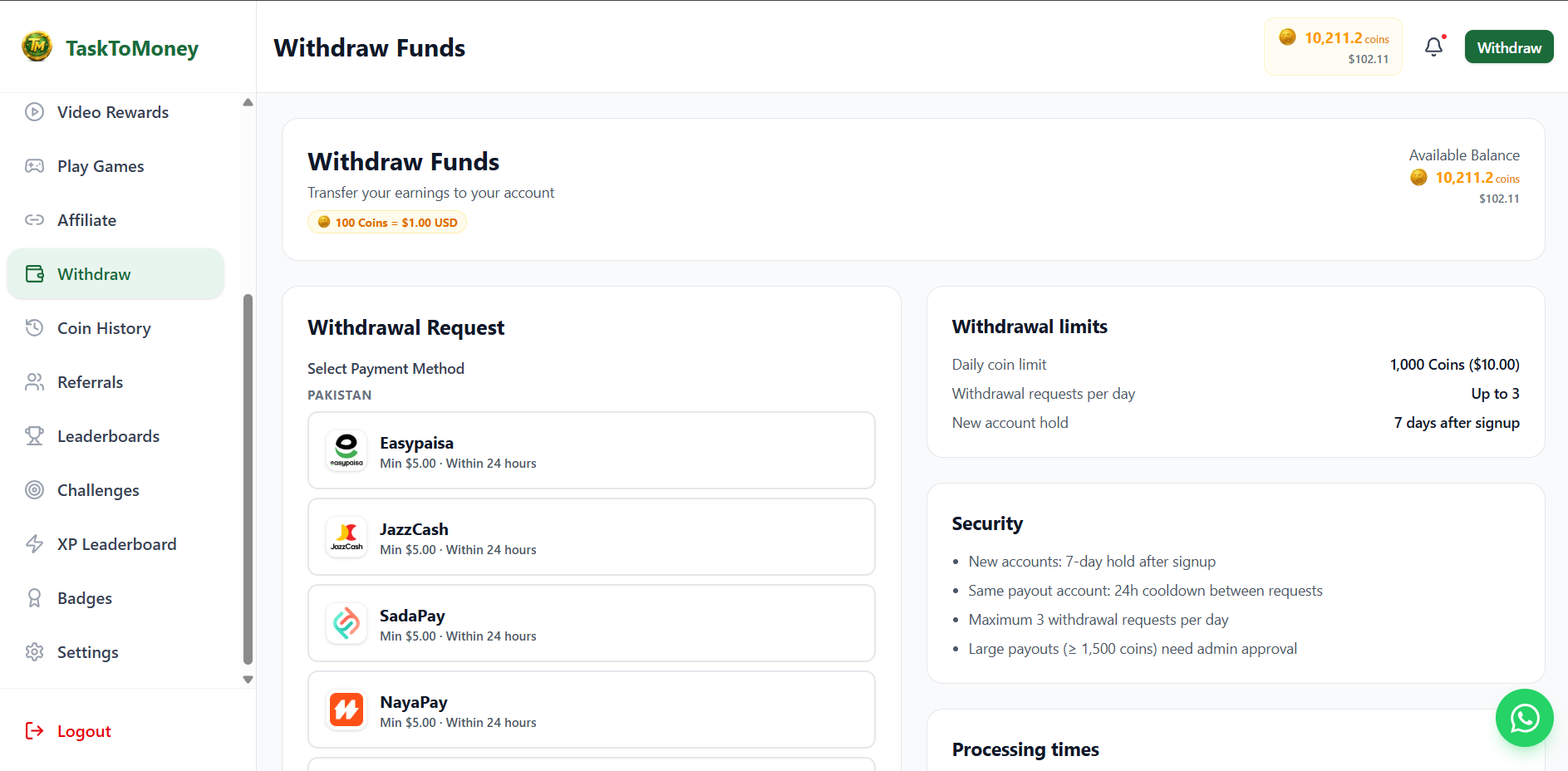Open Settings gear icon in sidebar
This screenshot has width=1568, height=771.
point(34,652)
